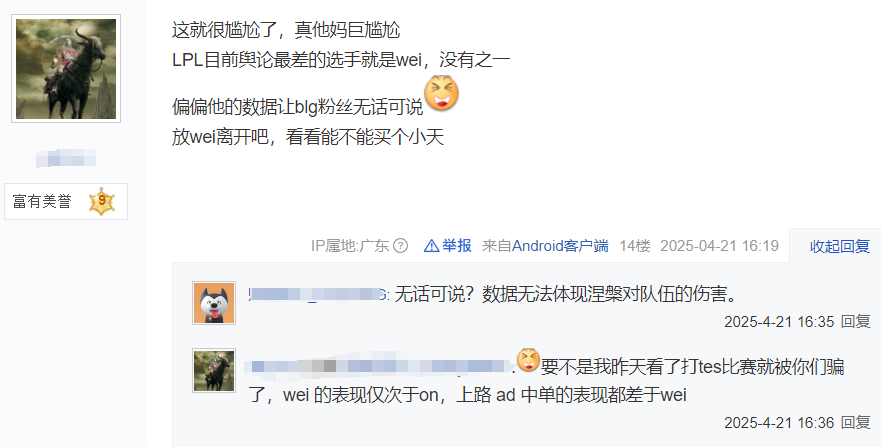The image size is (881, 447).
Task: Open the poster's large horse rider avatar
Action: [66, 69]
